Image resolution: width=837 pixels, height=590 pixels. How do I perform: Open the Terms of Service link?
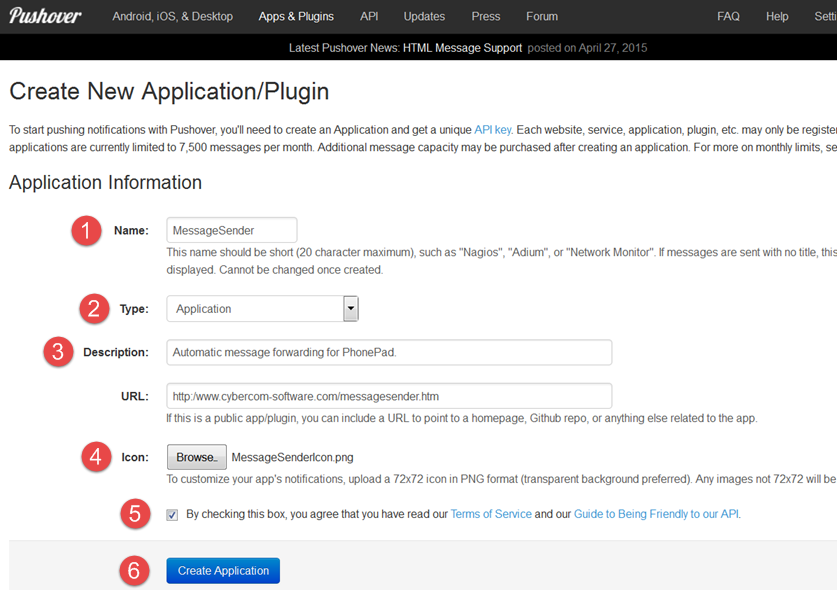click(x=491, y=514)
